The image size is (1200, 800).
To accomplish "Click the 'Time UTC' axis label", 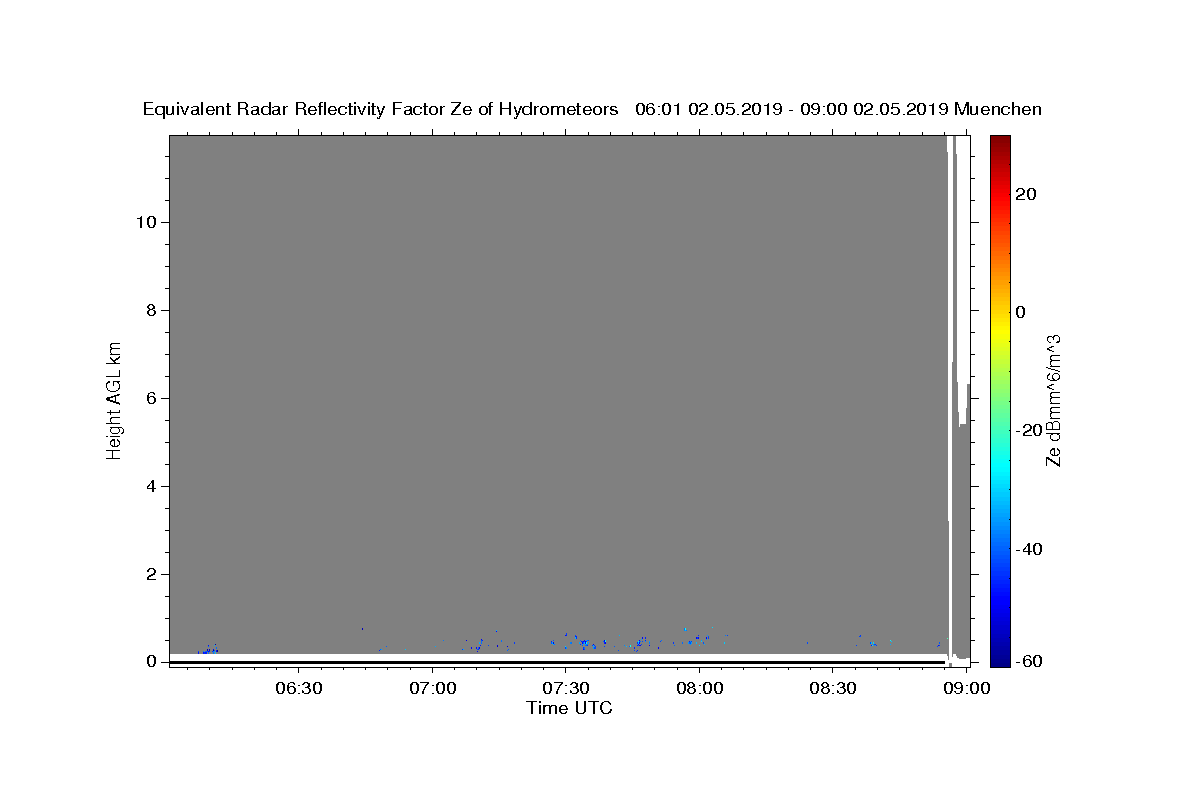I will [x=569, y=708].
